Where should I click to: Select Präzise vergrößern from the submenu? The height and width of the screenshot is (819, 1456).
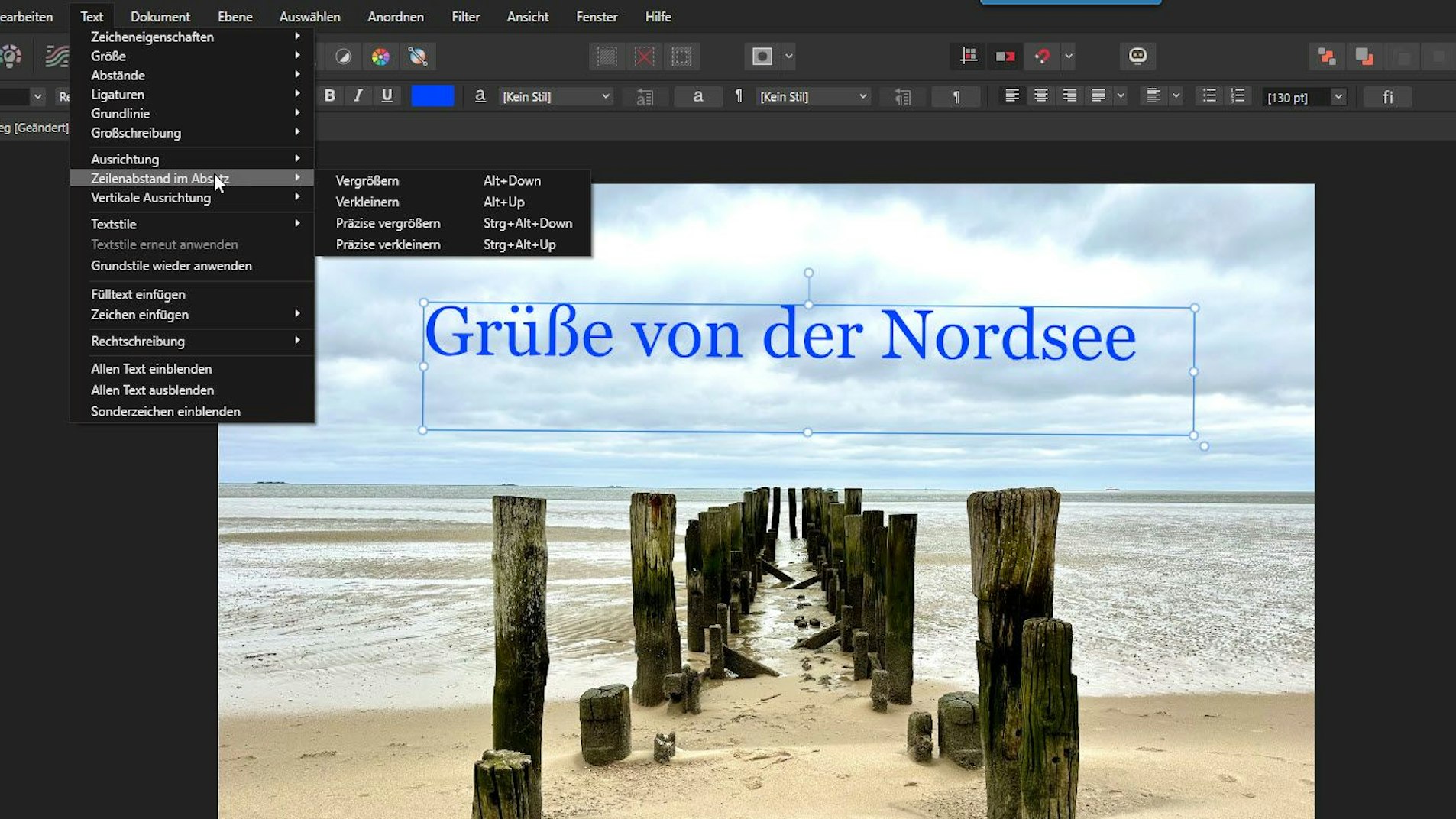pyautogui.click(x=388, y=223)
